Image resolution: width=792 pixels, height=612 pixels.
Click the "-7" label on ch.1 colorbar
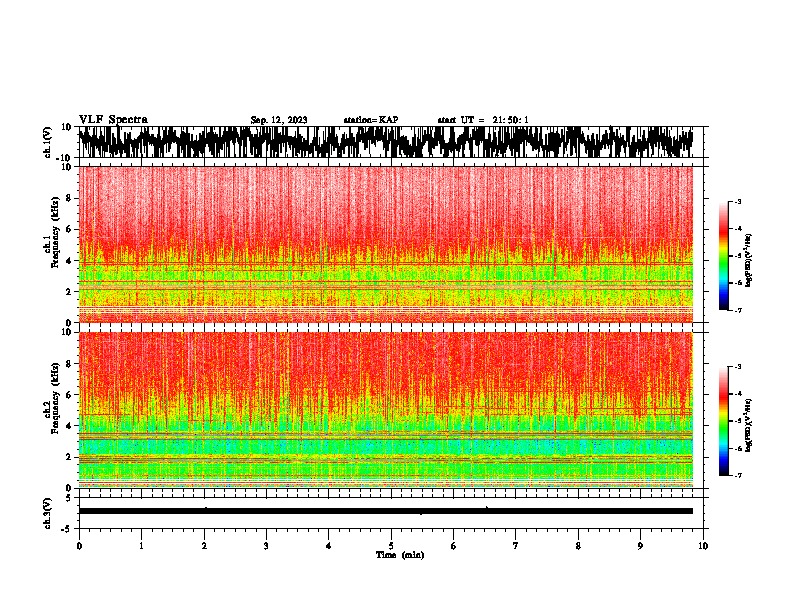737,310
